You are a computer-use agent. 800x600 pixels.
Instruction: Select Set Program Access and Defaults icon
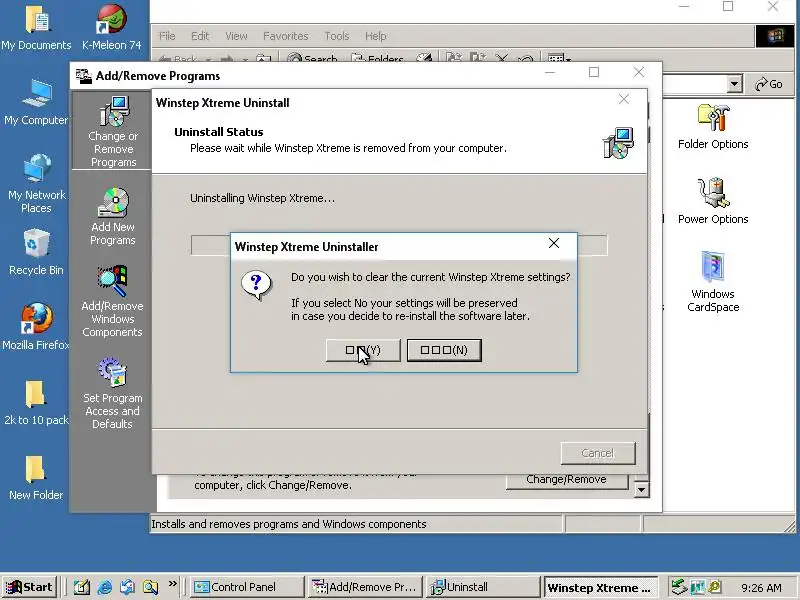(113, 393)
